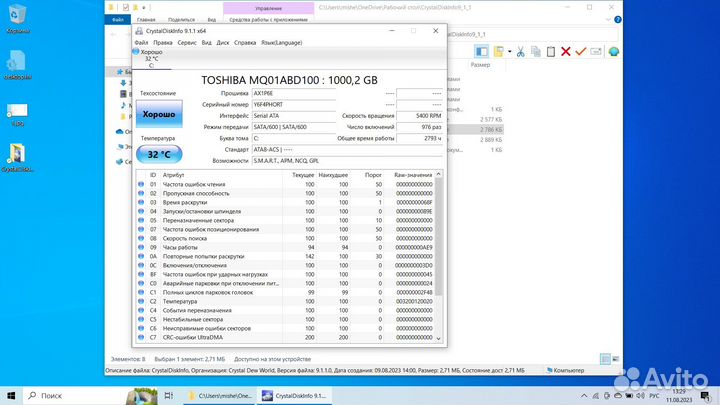This screenshot has width=720, height=405.
Task: Click the Серийный номер field
Action: (x=294, y=105)
